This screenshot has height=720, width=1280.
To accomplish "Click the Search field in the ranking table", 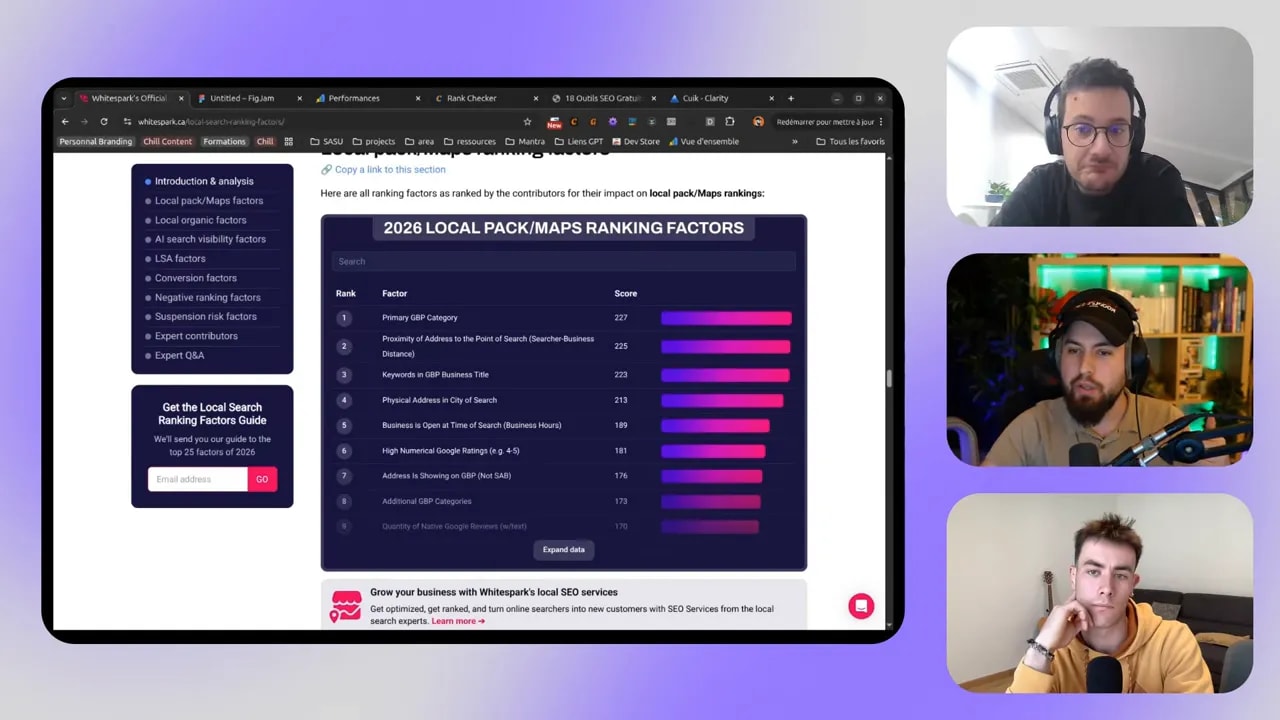I will (564, 261).
